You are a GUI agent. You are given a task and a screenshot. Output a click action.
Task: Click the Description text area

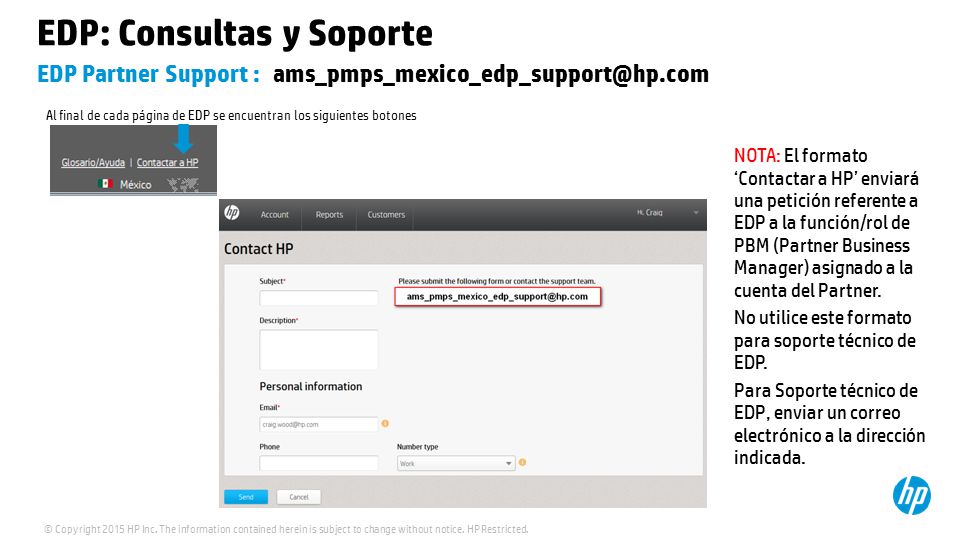click(318, 350)
